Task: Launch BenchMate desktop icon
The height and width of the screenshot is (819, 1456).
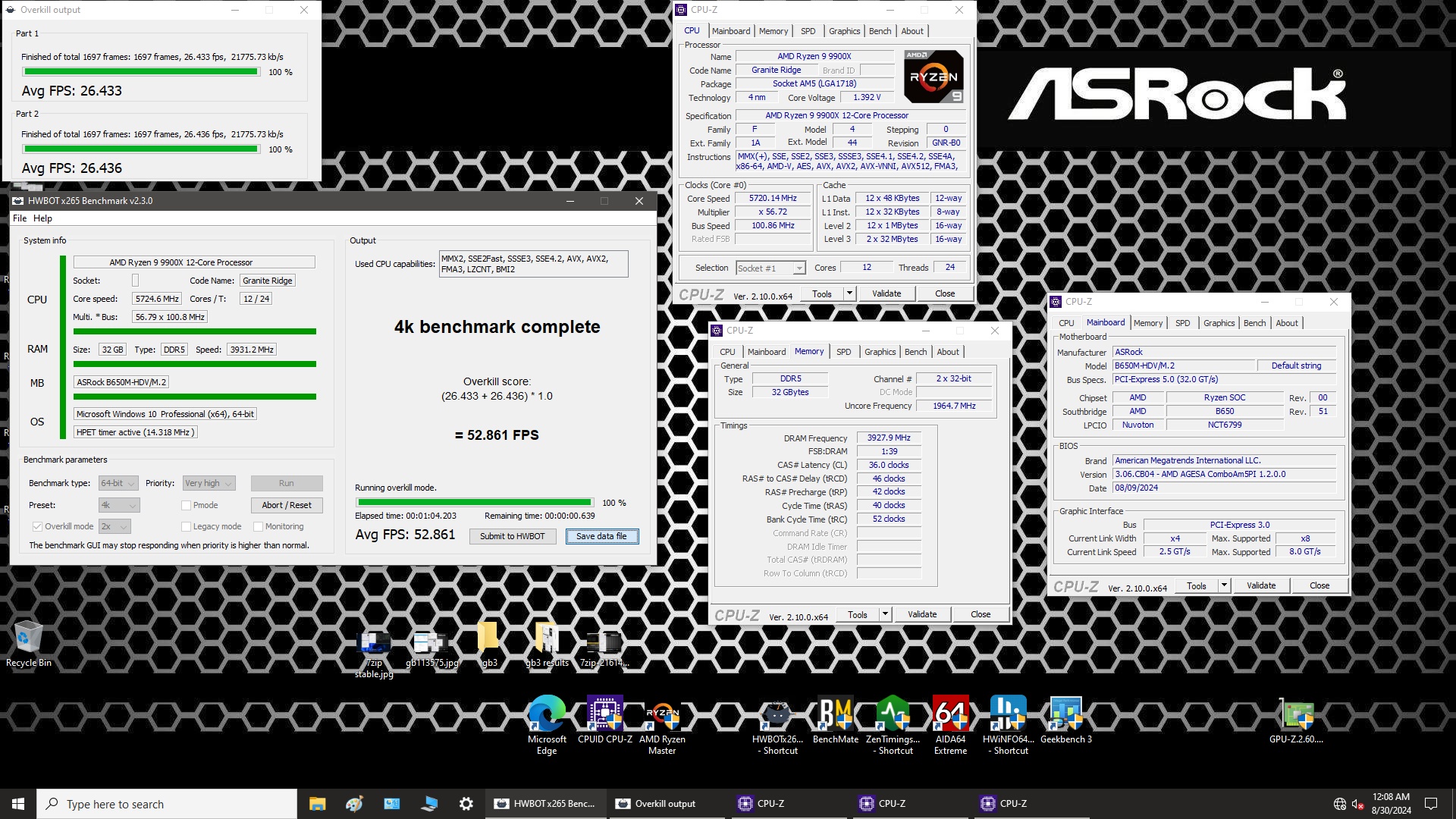Action: (835, 719)
